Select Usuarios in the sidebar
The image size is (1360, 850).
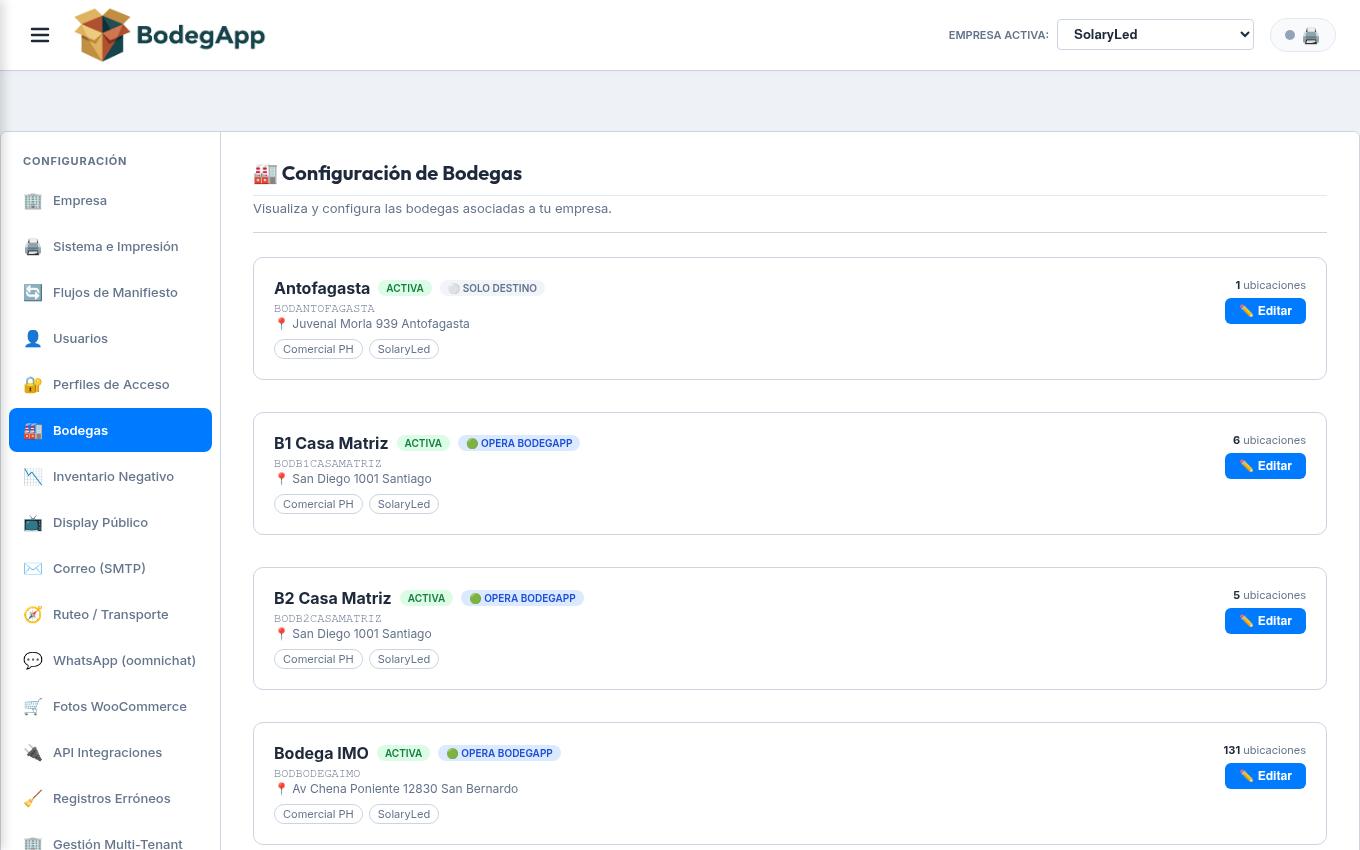coord(110,338)
